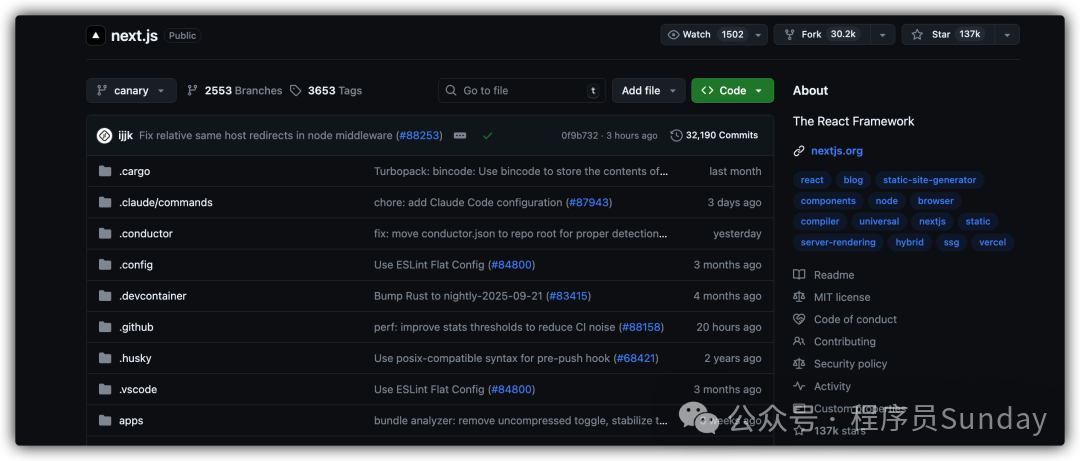This screenshot has height=461, width=1080.
Task: Expand commit message ellipsis icon
Action: tap(459, 135)
